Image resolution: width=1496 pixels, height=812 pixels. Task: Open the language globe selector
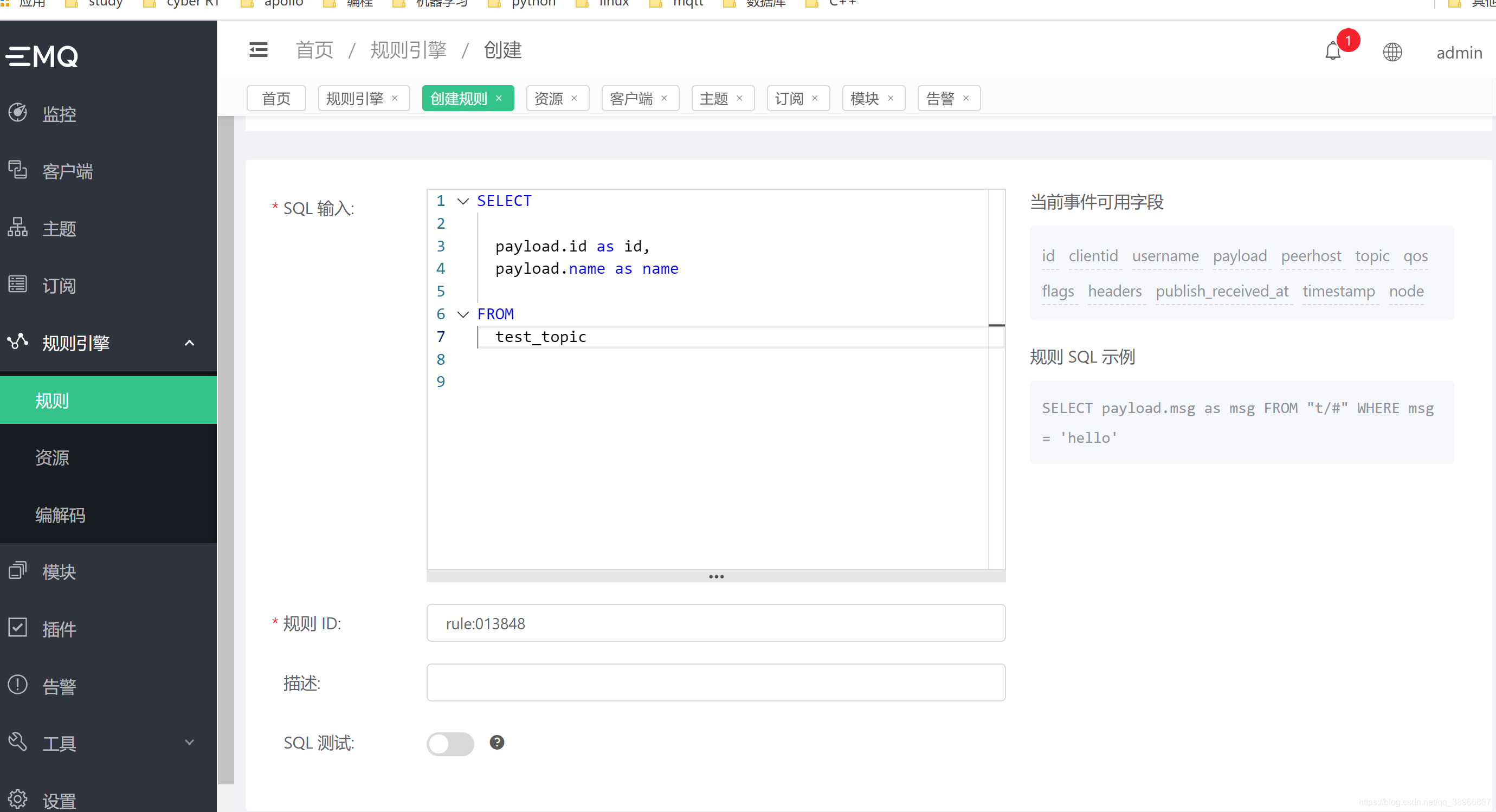point(1392,51)
